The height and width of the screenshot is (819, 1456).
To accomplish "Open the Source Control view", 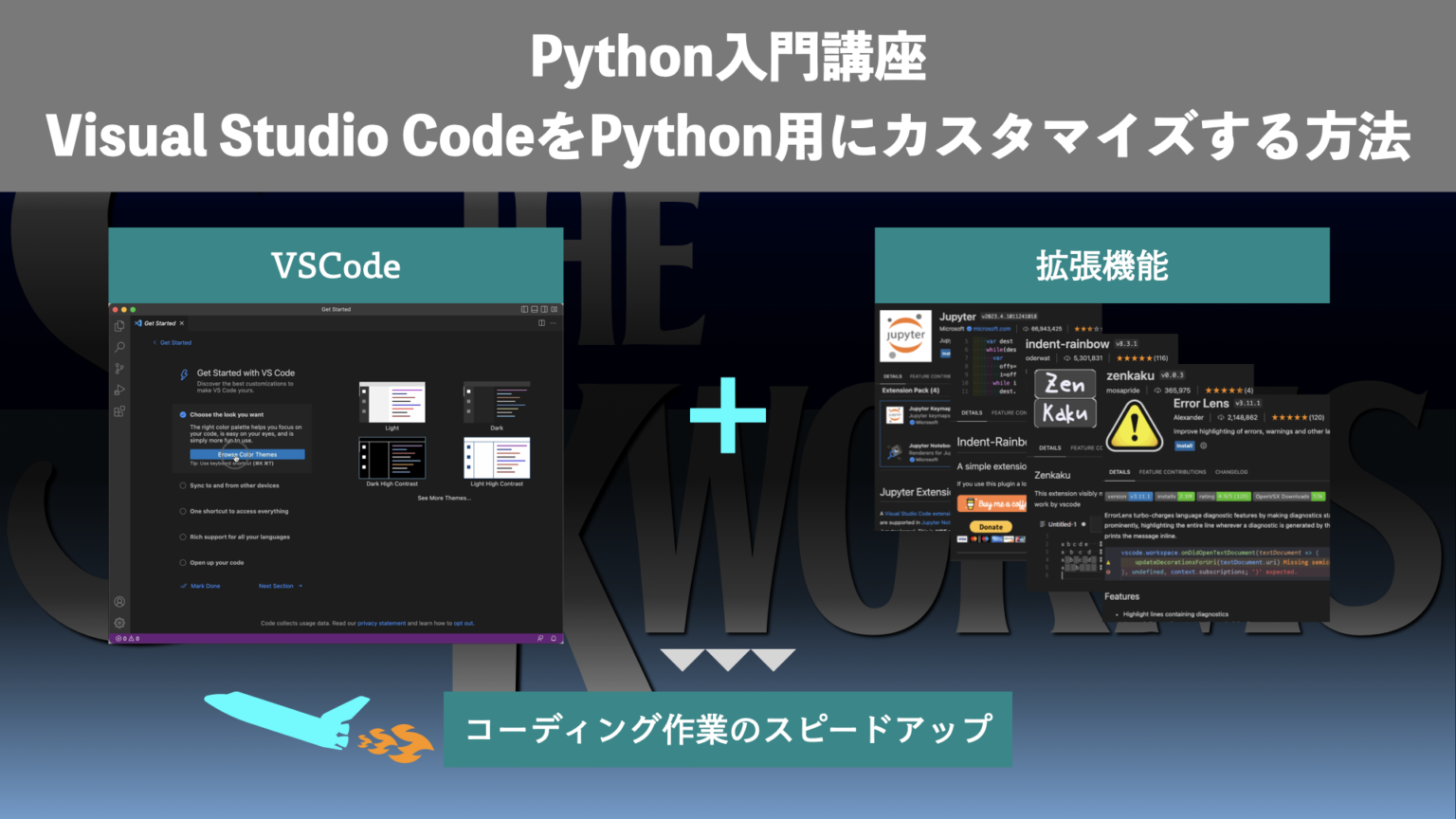I will point(119,369).
